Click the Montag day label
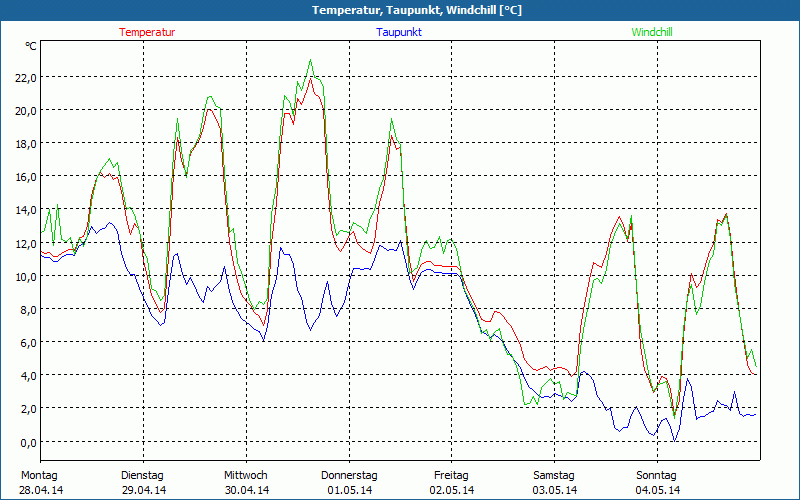The width and height of the screenshot is (800, 500). click(x=39, y=476)
